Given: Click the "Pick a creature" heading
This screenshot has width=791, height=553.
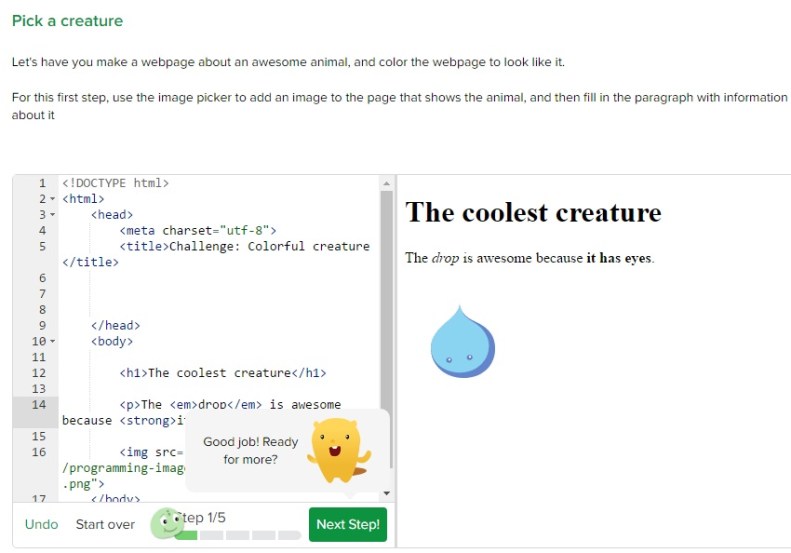Looking at the screenshot, I should coord(67,21).
